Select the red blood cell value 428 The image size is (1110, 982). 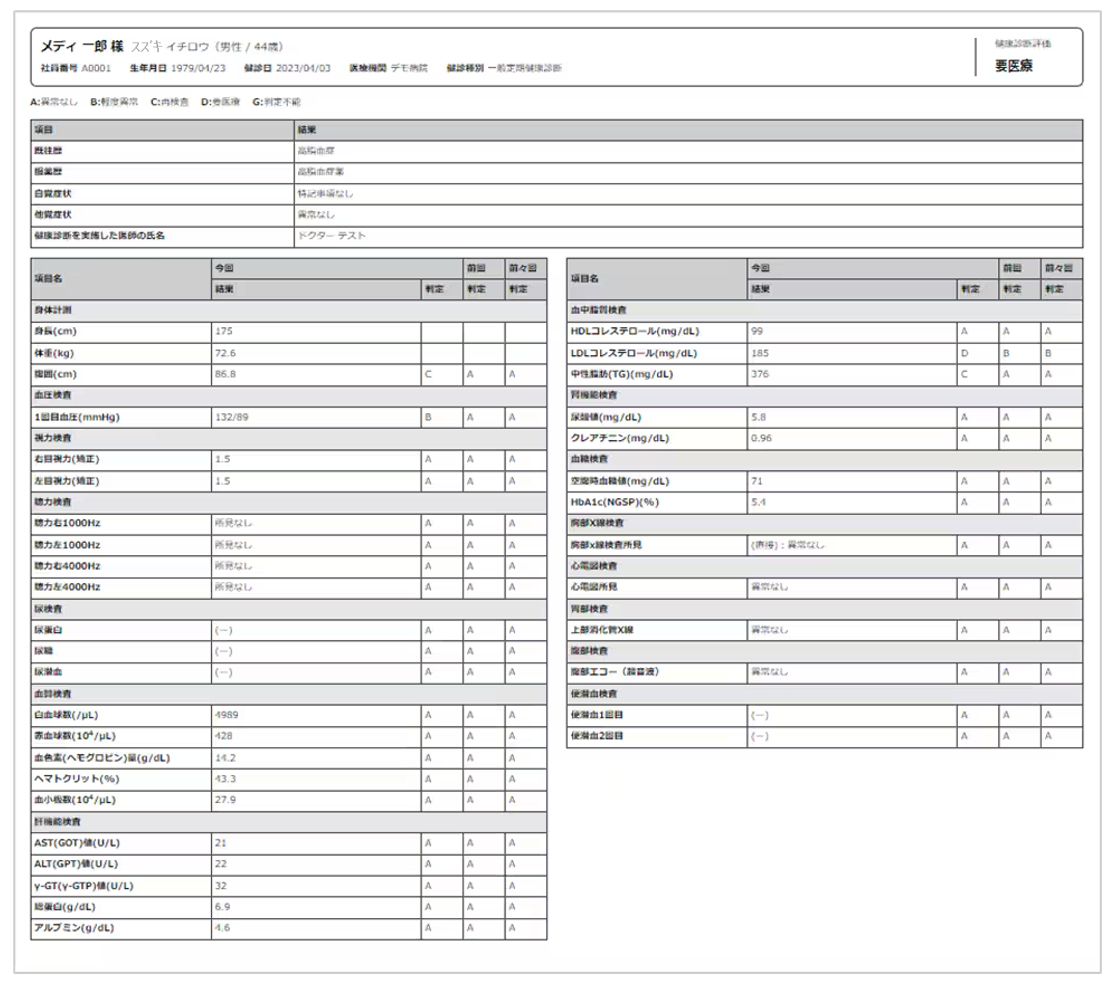point(224,736)
